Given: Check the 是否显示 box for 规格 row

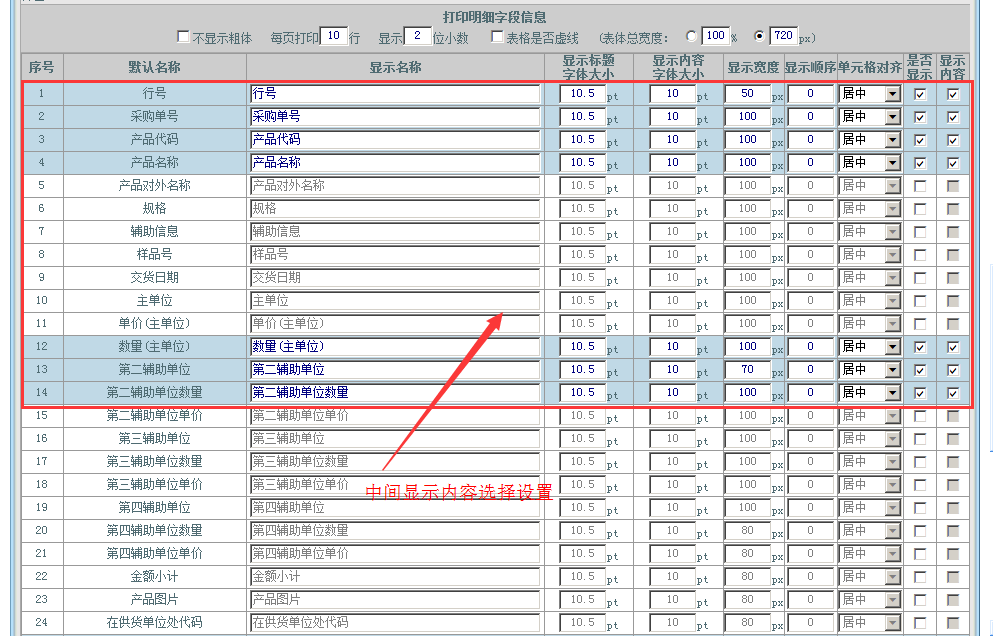Looking at the screenshot, I should [x=920, y=209].
